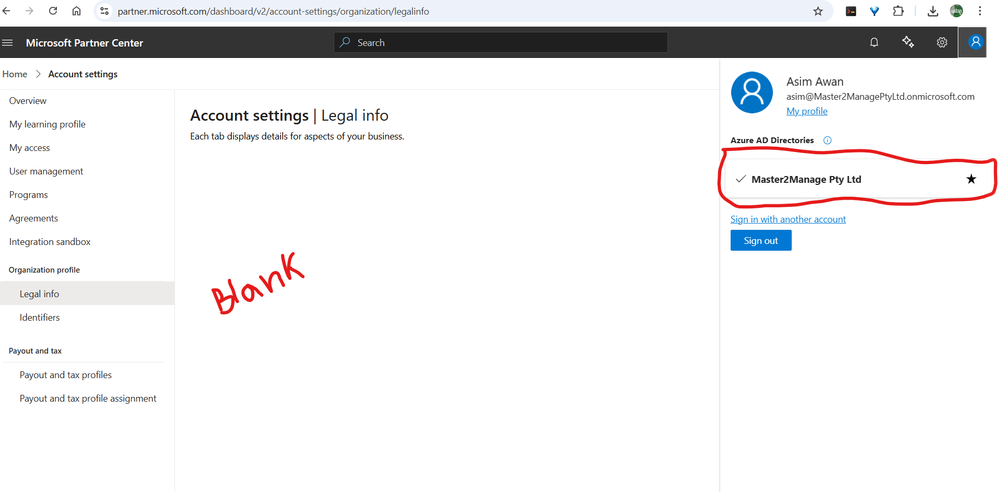Click the Organization profile section header

(x=45, y=270)
